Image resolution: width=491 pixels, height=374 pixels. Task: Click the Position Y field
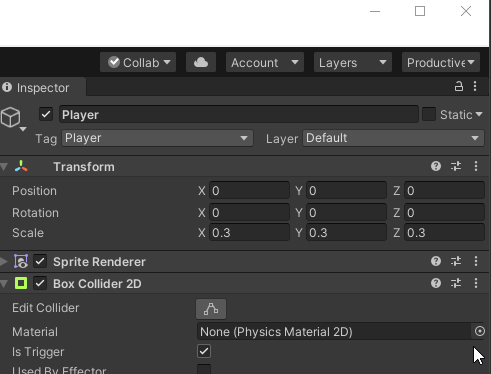346,191
